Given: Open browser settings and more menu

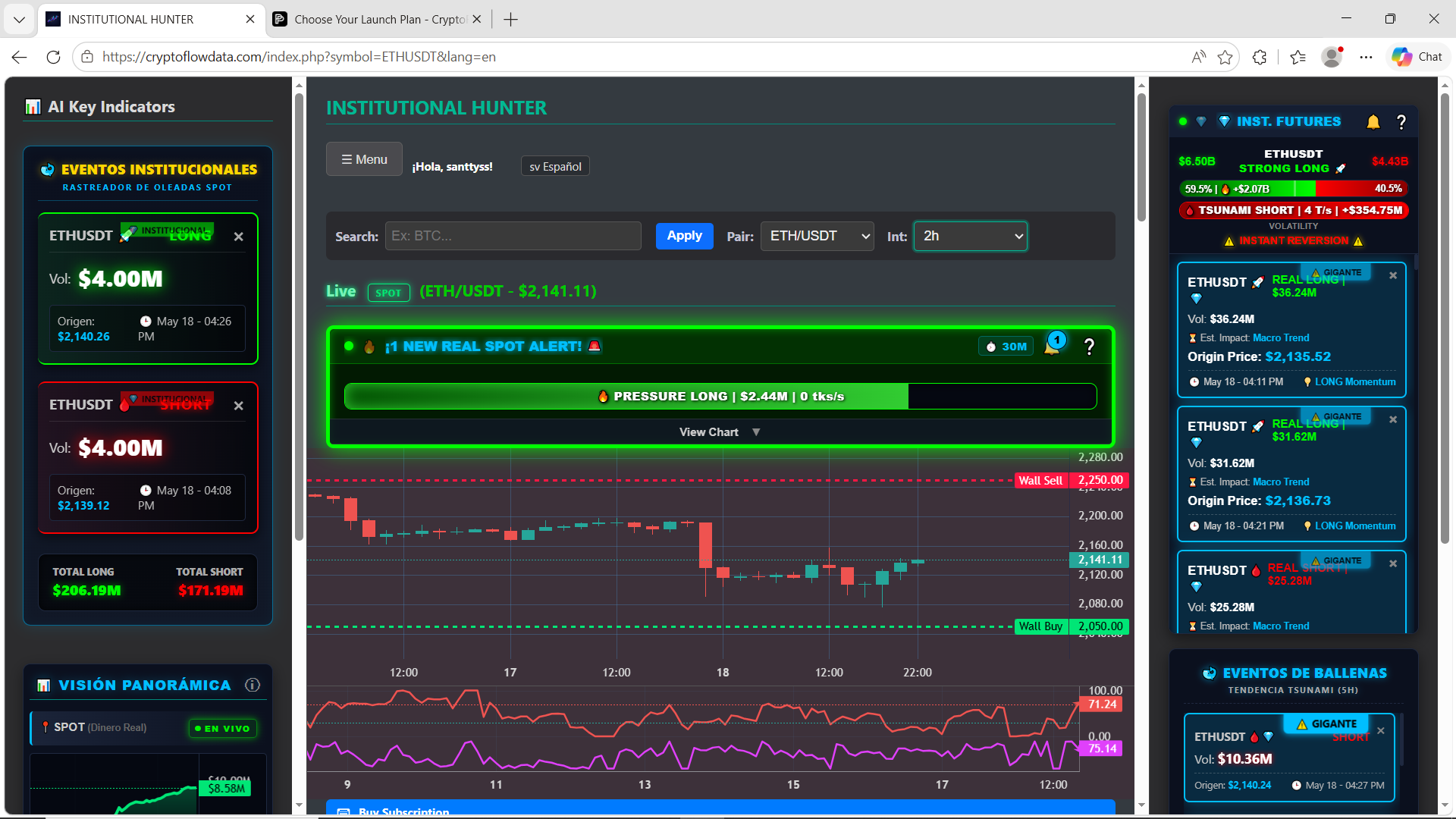Looking at the screenshot, I should click(x=1366, y=57).
